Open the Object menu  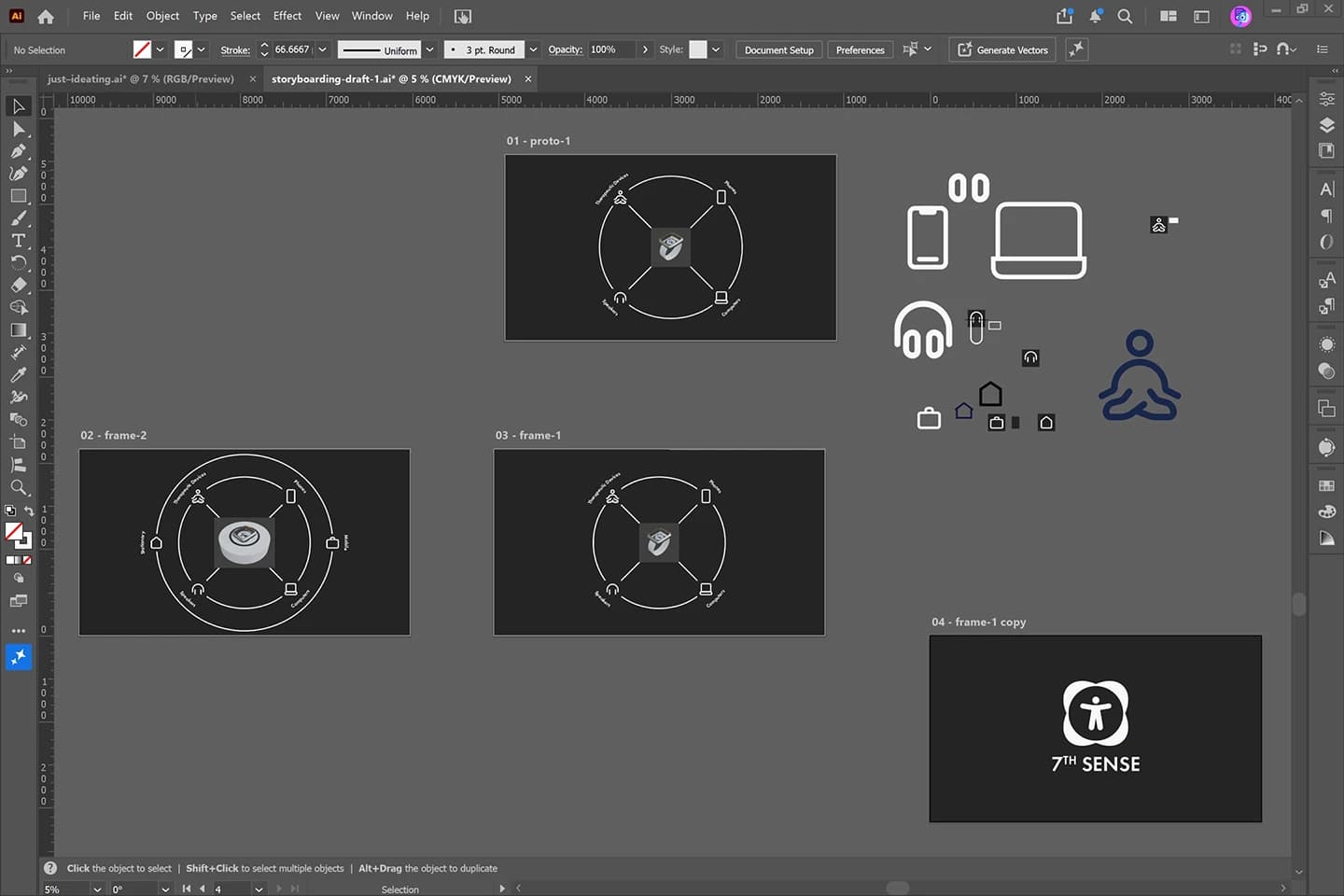(x=162, y=16)
